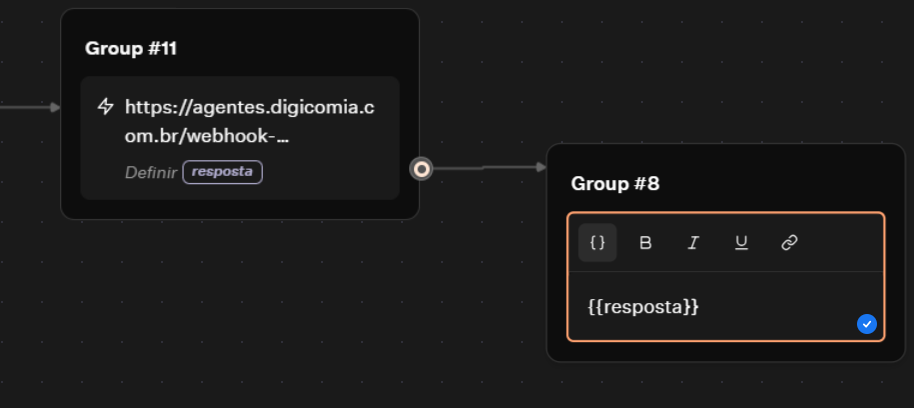Screen dimensions: 914x408
Task: Click the webhook URL text
Action: click(x=249, y=121)
